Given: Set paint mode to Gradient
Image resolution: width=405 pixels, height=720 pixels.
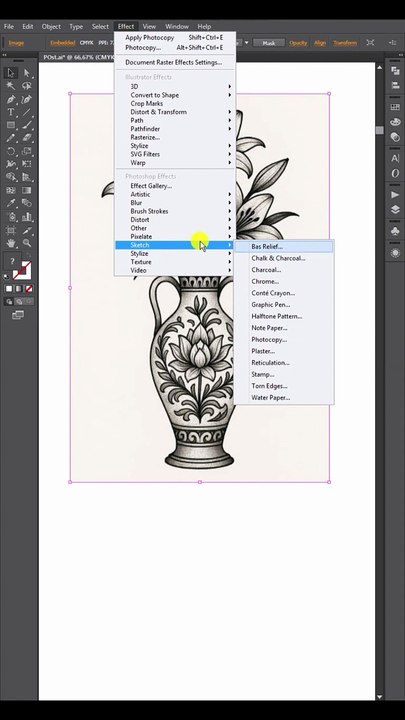Looking at the screenshot, I should (19, 289).
